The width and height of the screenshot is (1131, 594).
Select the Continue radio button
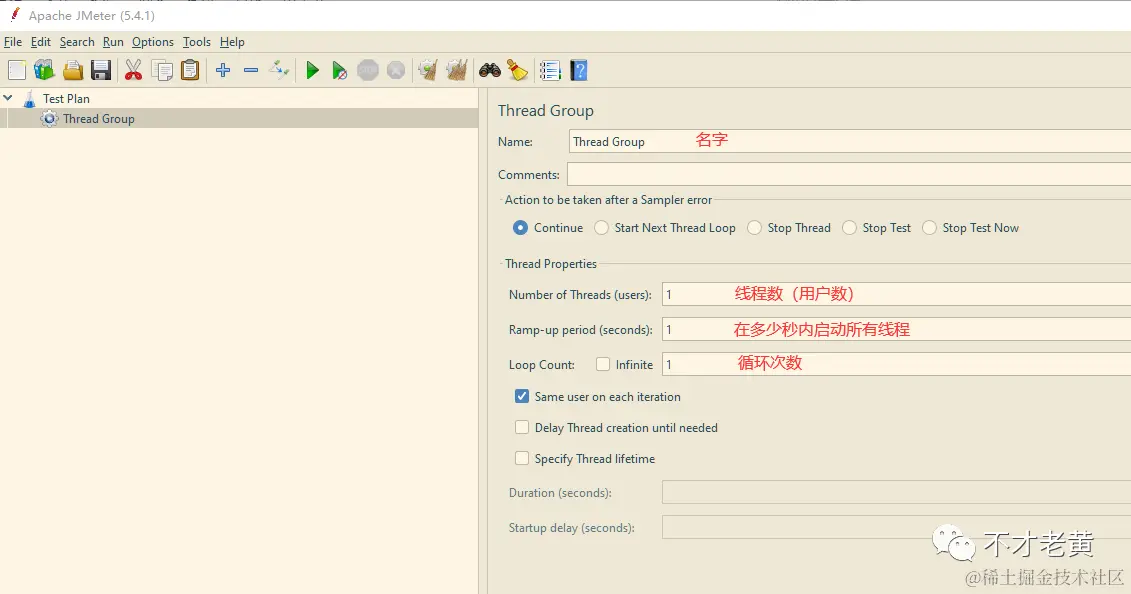[520, 228]
